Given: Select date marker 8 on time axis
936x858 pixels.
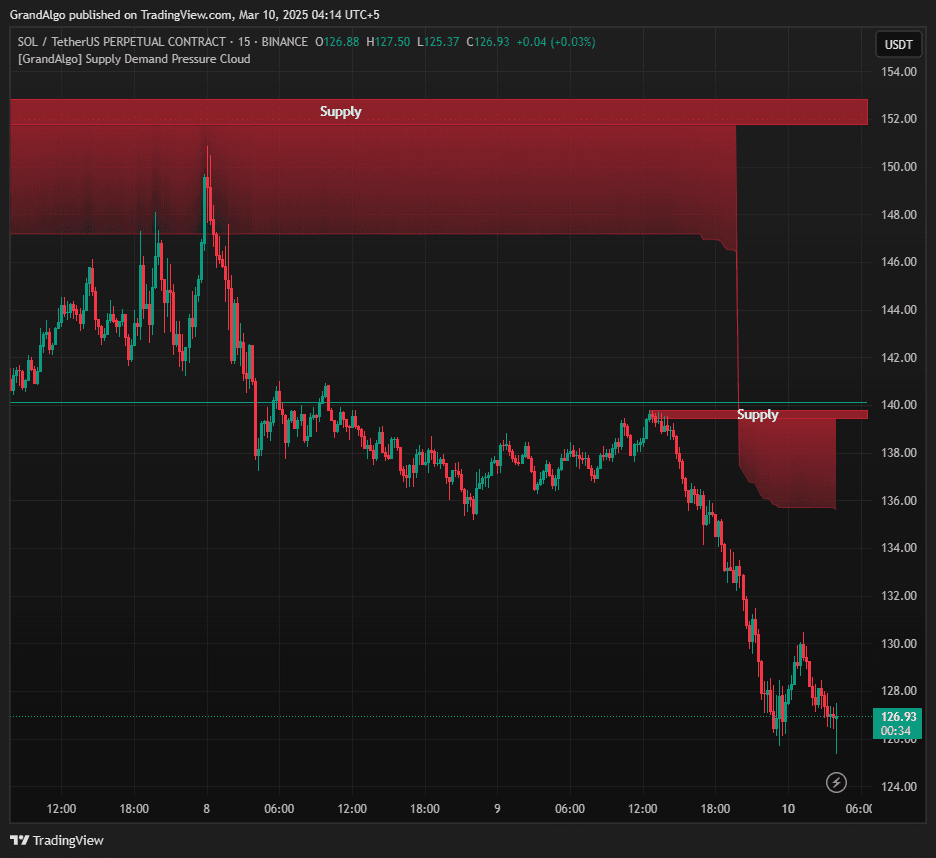Looking at the screenshot, I should tap(206, 809).
